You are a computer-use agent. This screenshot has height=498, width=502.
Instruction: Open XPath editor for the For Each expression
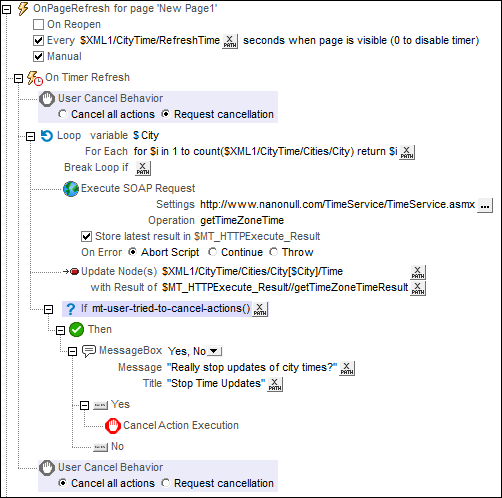407,152
